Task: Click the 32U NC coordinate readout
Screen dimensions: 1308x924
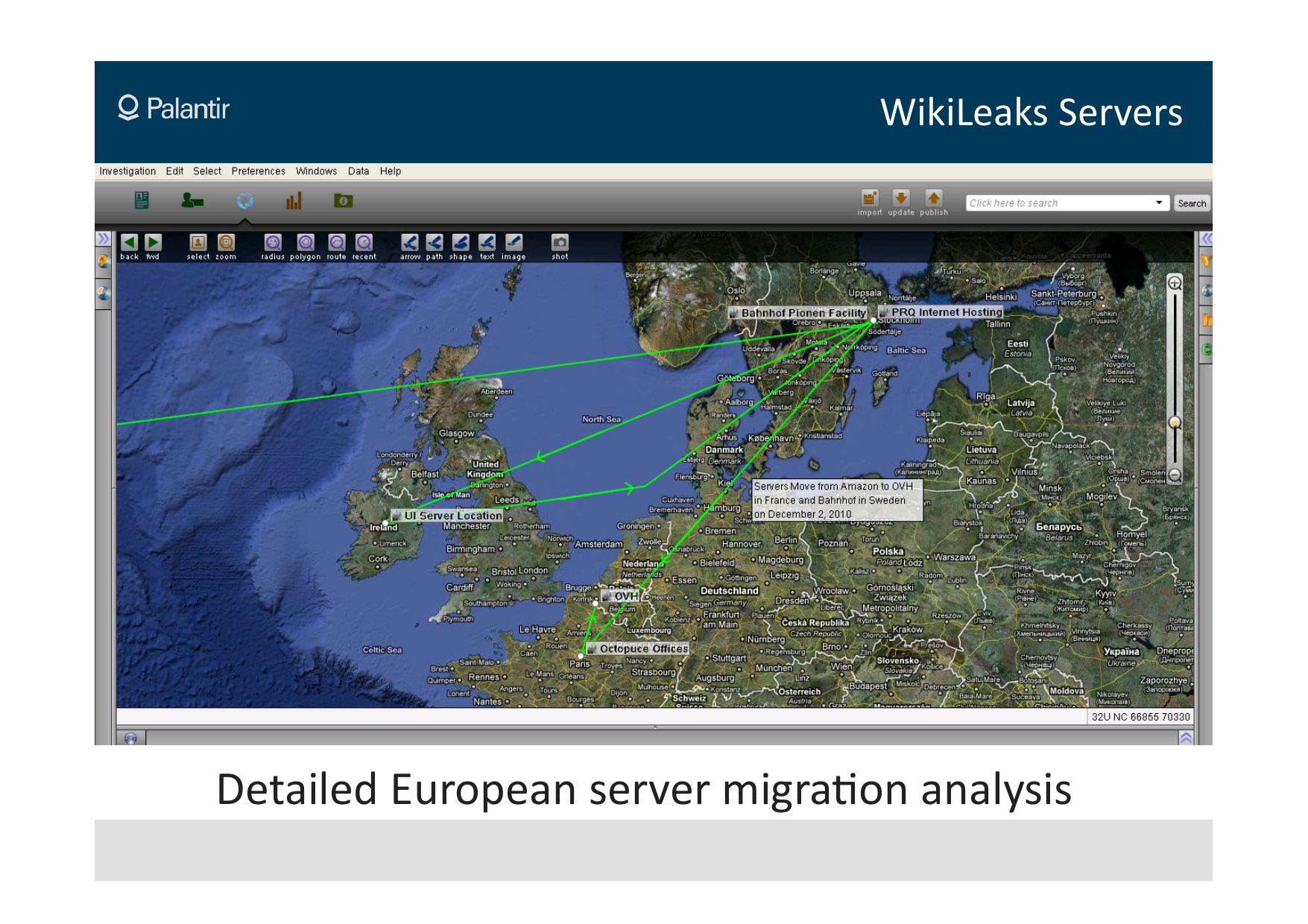Action: pos(1140,717)
